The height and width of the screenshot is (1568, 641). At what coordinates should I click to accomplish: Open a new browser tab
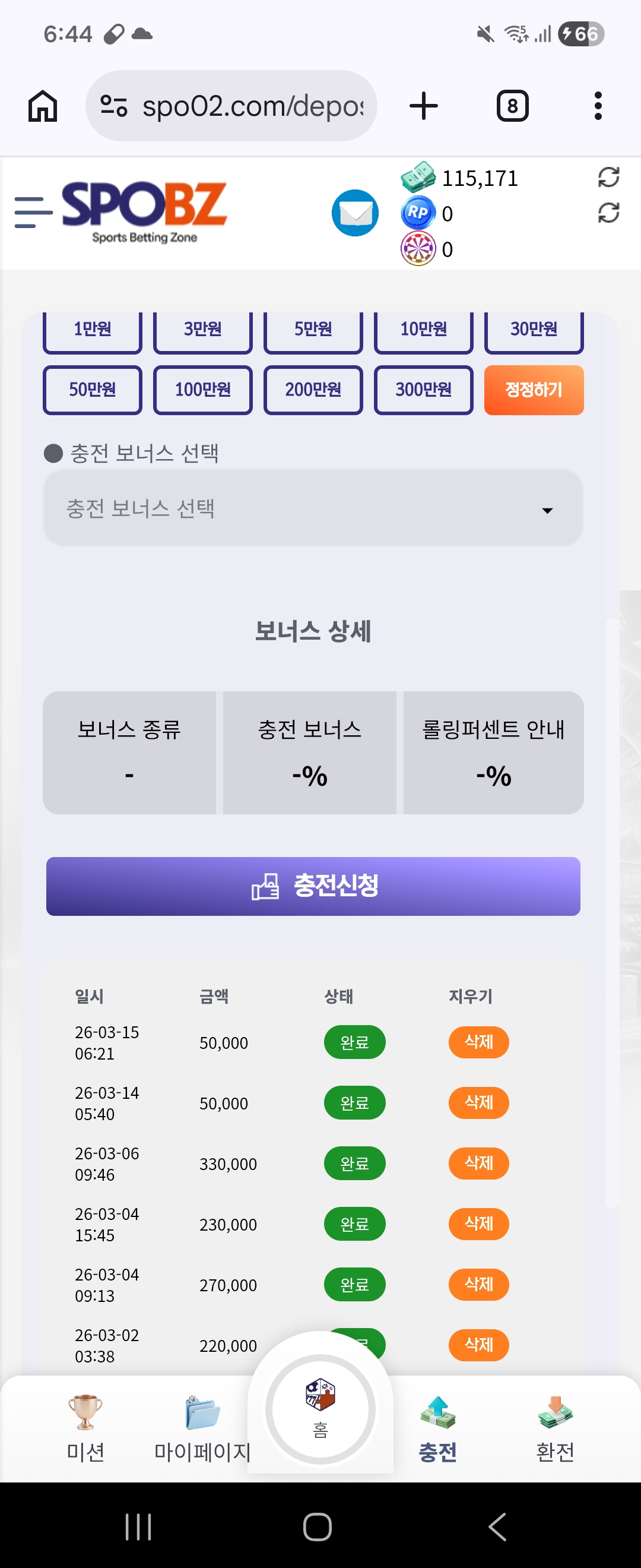(423, 106)
